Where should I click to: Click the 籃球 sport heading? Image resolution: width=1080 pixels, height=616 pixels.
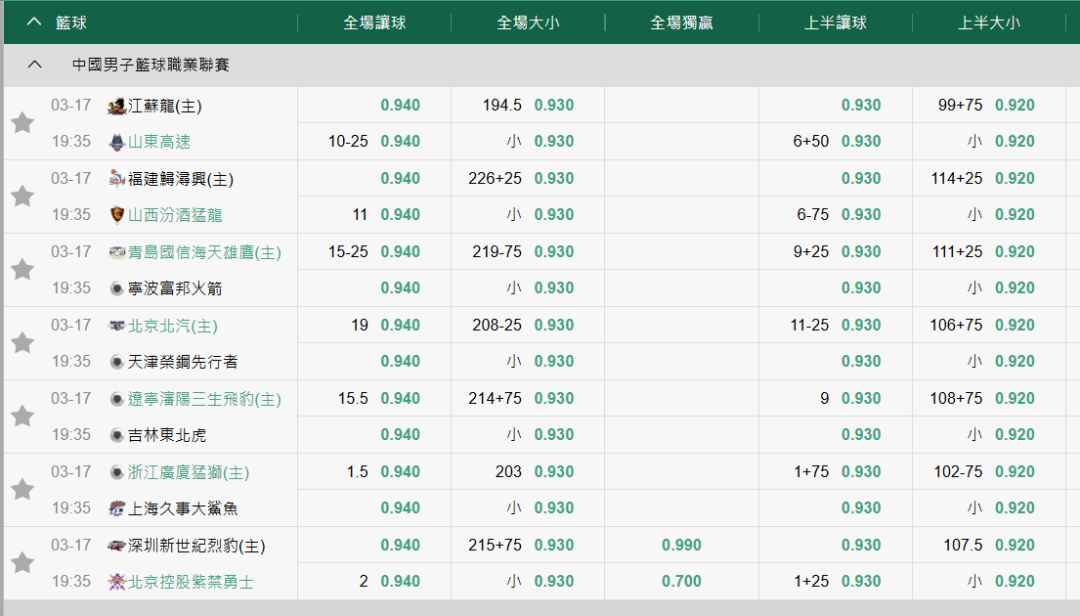71,23
